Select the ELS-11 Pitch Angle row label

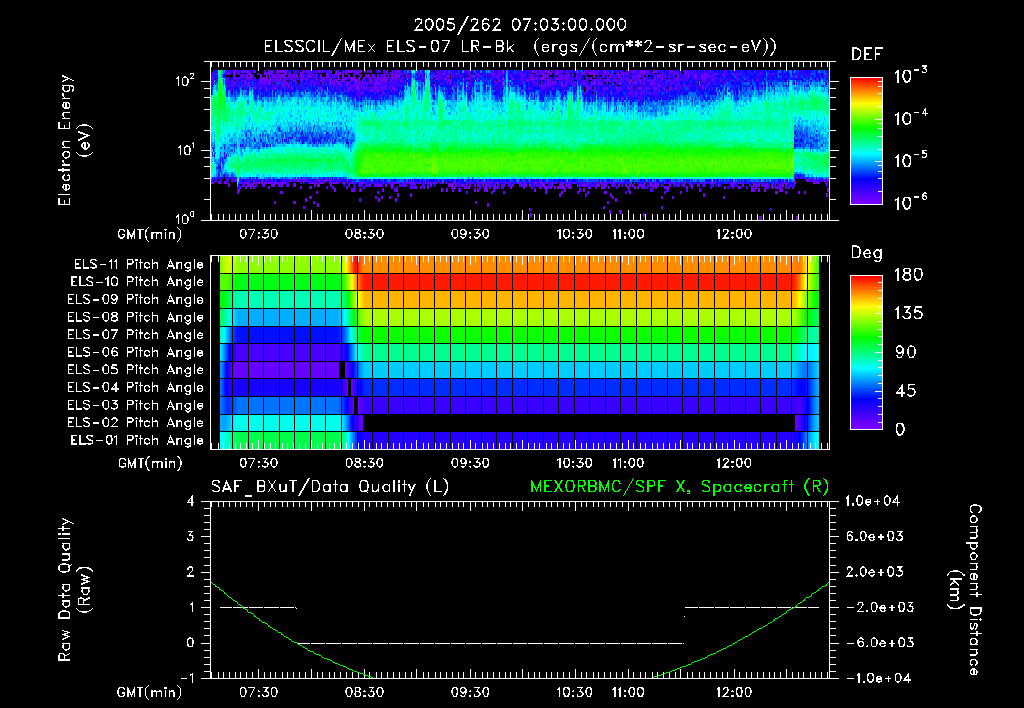[x=138, y=265]
